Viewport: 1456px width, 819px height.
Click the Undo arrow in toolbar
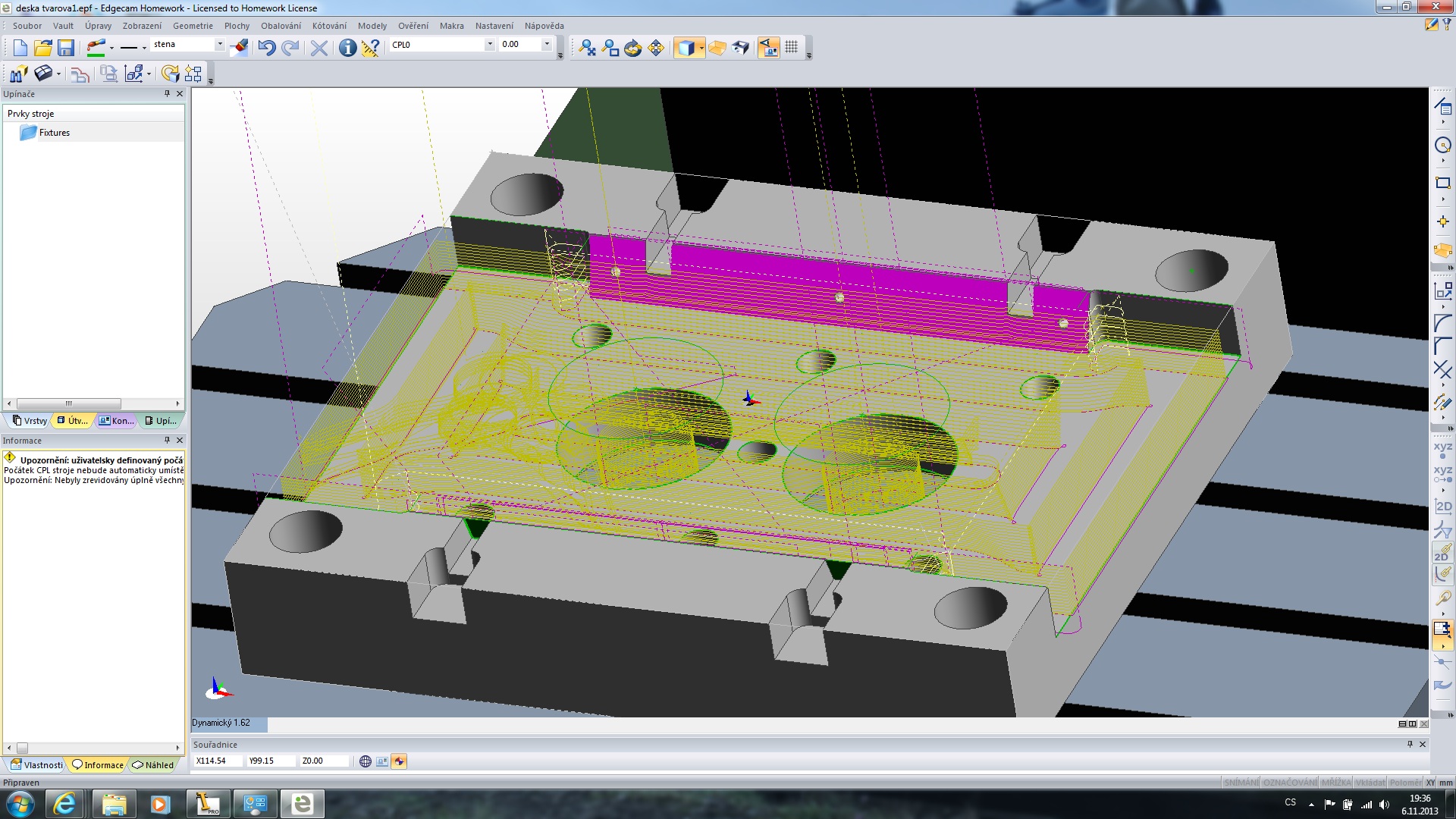pos(266,48)
